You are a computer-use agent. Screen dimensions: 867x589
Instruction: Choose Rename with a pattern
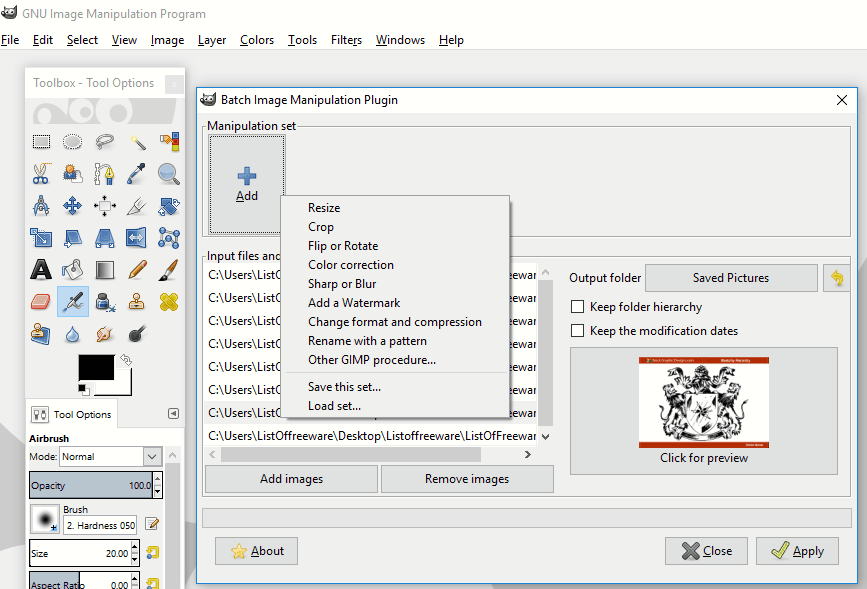(x=367, y=341)
